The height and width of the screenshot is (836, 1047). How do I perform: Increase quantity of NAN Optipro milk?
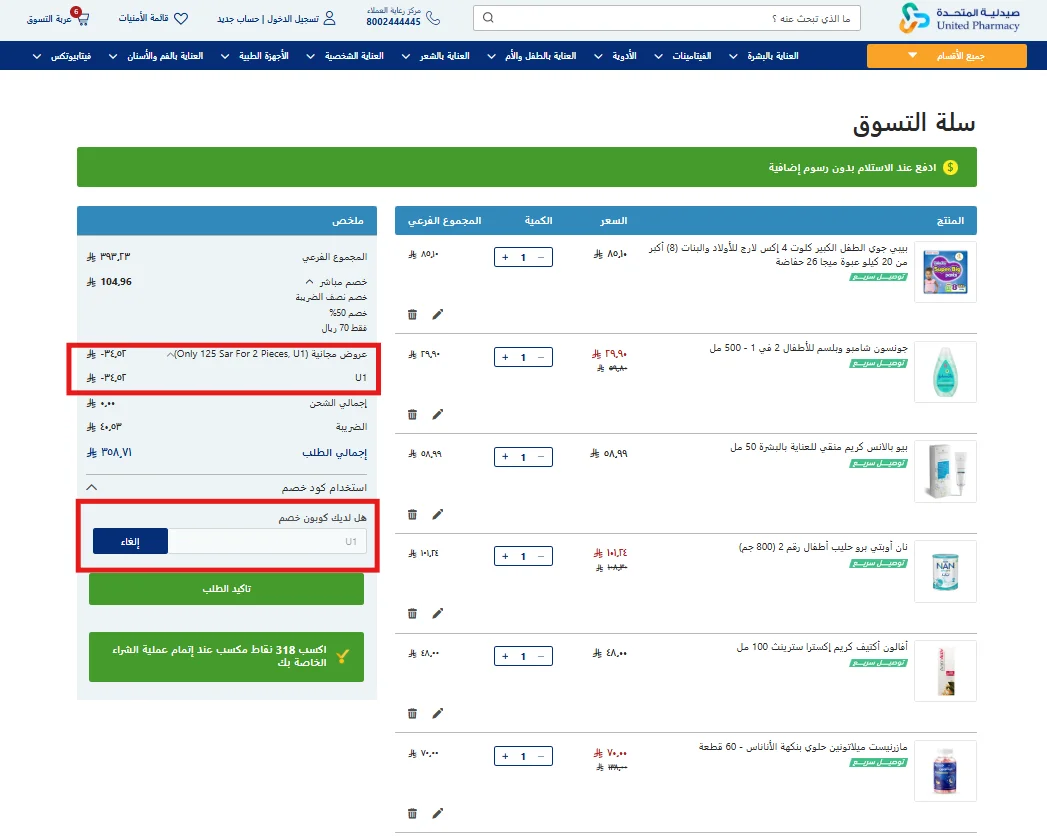tap(505, 556)
